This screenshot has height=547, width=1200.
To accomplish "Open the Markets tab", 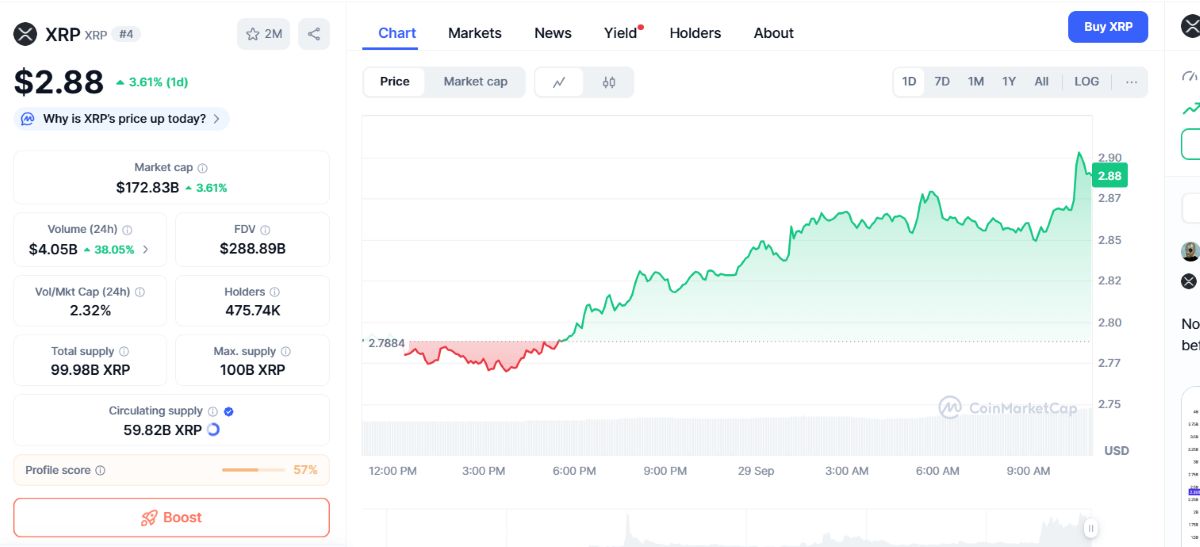I will [x=475, y=33].
